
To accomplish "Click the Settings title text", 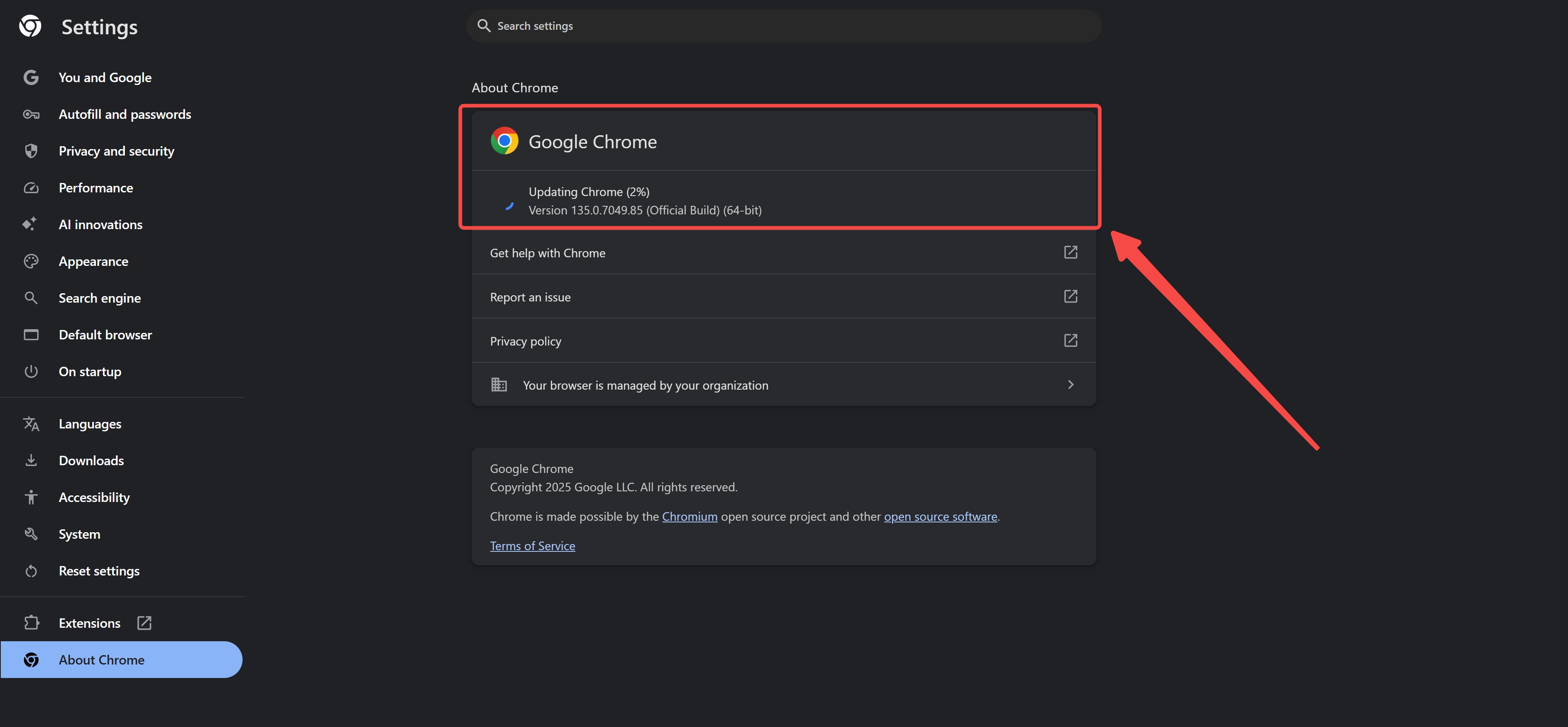I will click(100, 27).
